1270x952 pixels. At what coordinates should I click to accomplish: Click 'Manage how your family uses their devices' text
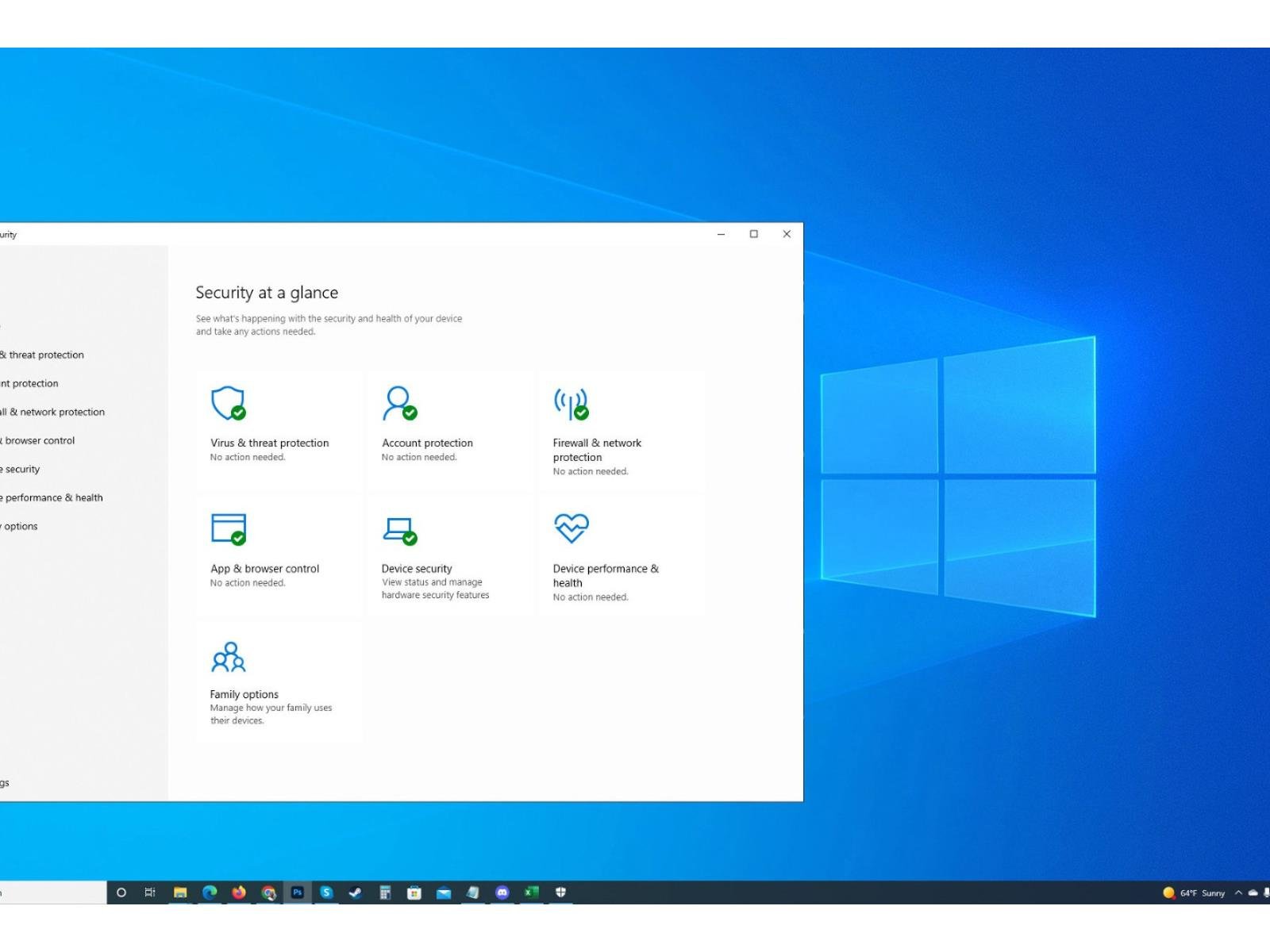tap(271, 714)
